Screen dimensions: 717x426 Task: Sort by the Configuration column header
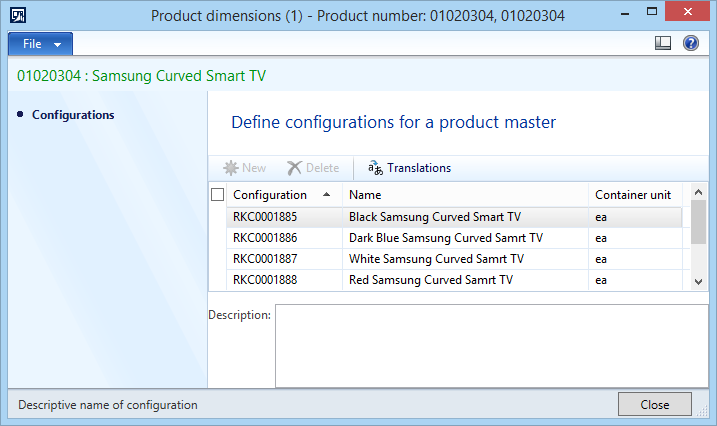(284, 195)
